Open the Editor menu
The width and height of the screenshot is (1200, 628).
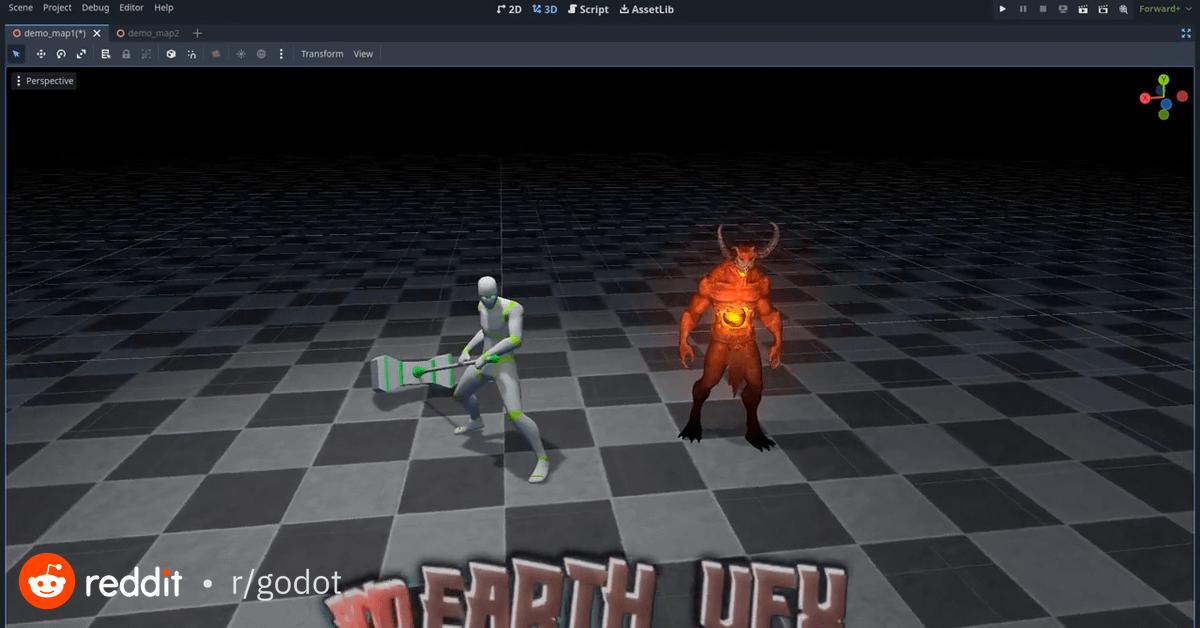click(x=131, y=8)
